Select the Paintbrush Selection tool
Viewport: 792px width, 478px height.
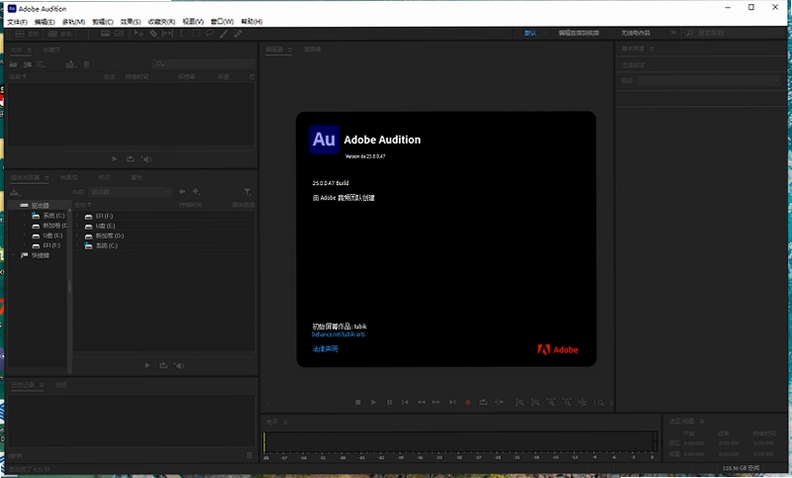[223, 34]
